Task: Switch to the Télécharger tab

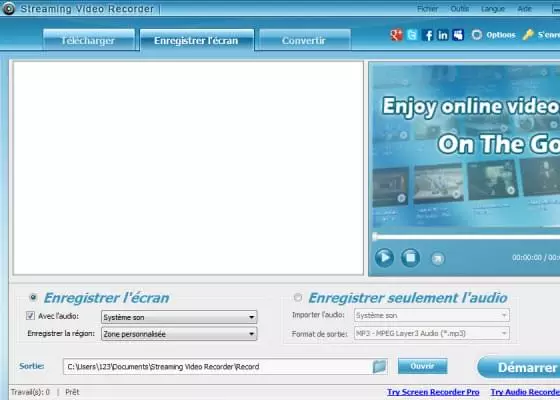Action: pyautogui.click(x=89, y=40)
